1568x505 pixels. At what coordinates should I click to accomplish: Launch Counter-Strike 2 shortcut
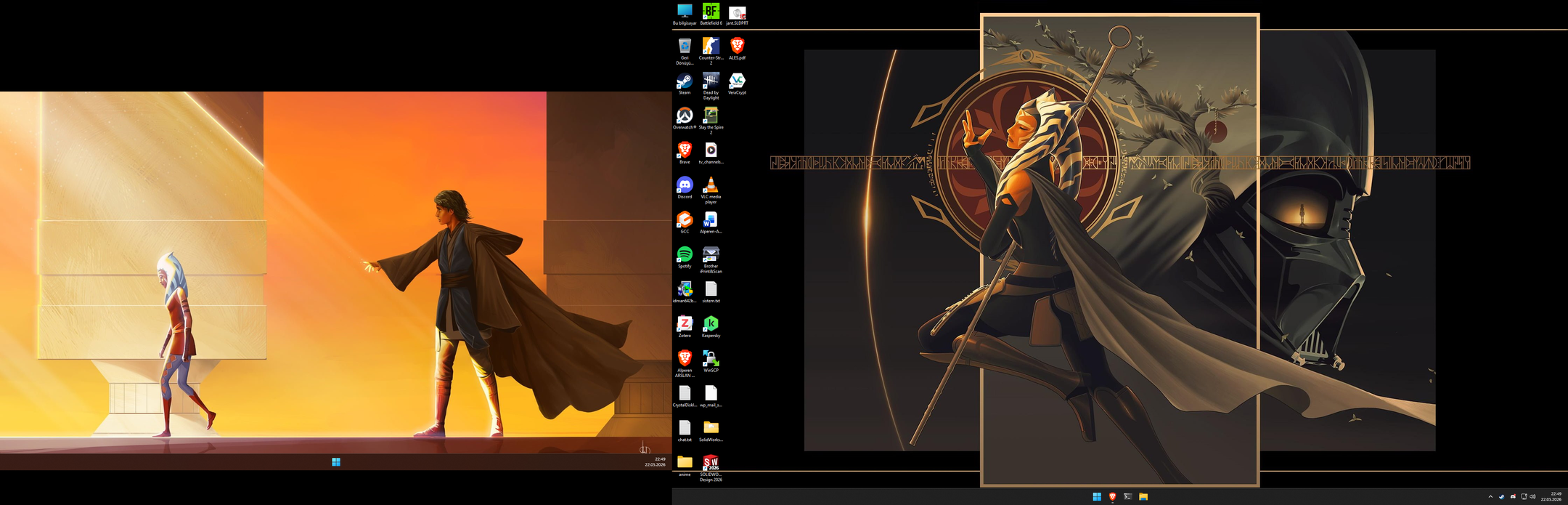[x=711, y=52]
